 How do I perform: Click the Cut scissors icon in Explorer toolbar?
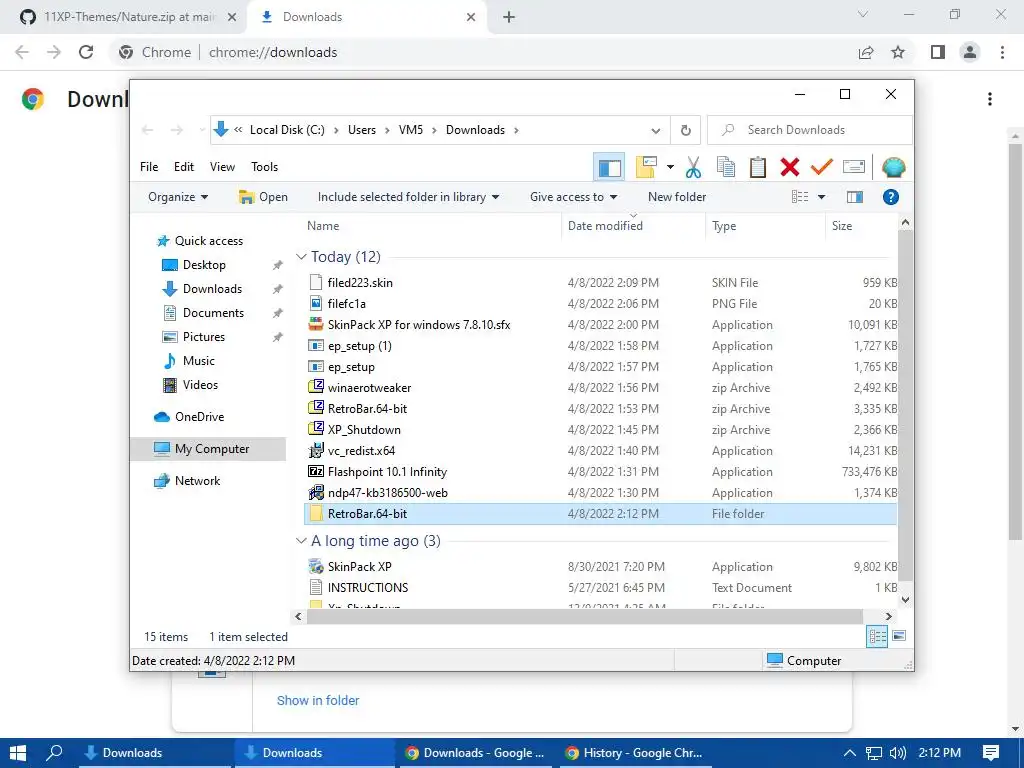pos(693,167)
